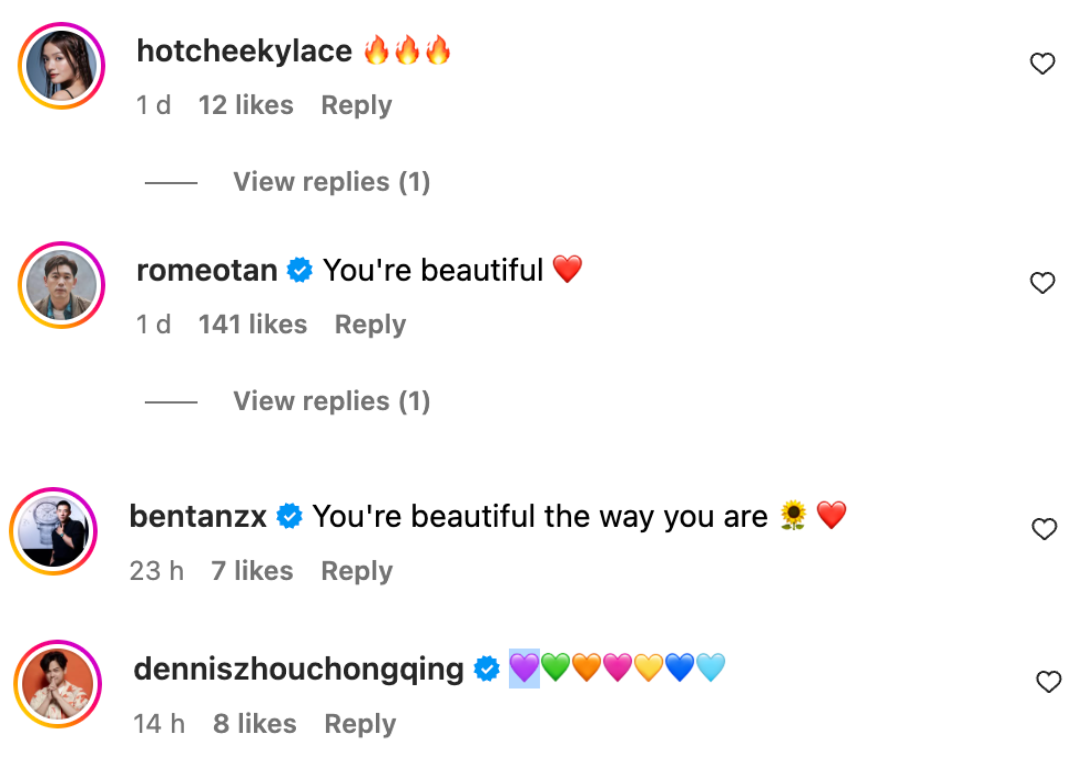Reply to romeotan's comment

click(x=370, y=325)
